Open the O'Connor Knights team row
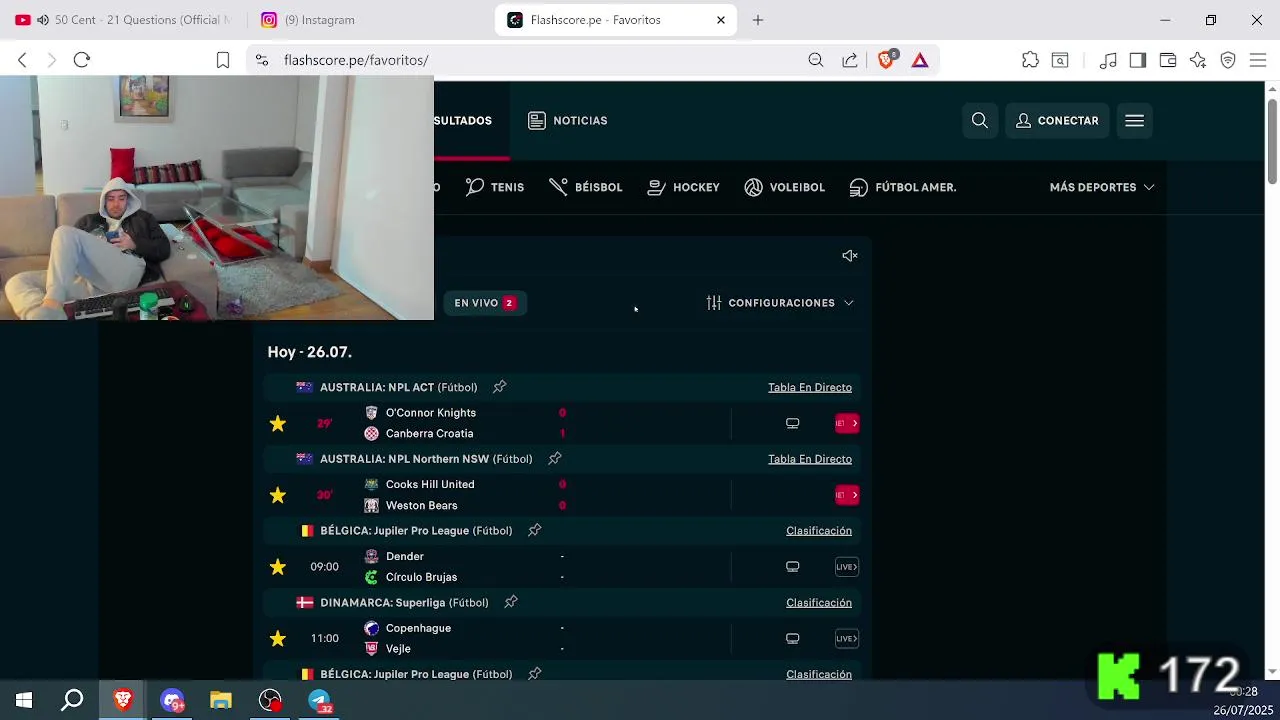The width and height of the screenshot is (1280, 720). (x=431, y=413)
